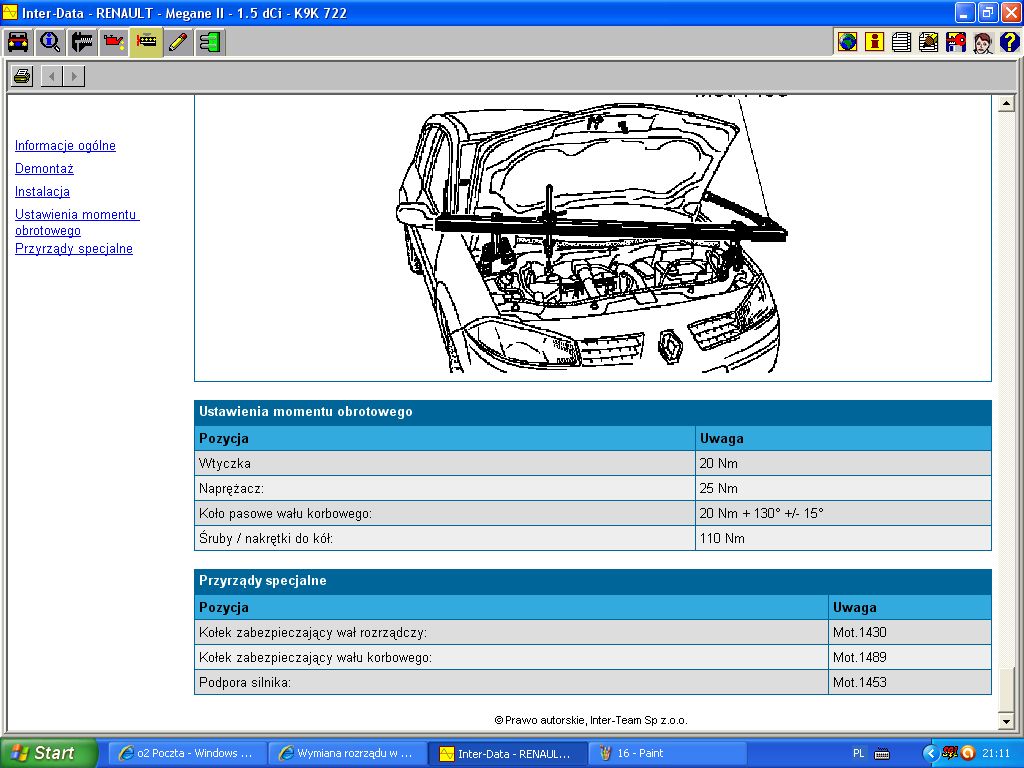Image resolution: width=1024 pixels, height=768 pixels.
Task: Open the green connector plug icon
Action: (x=210, y=42)
